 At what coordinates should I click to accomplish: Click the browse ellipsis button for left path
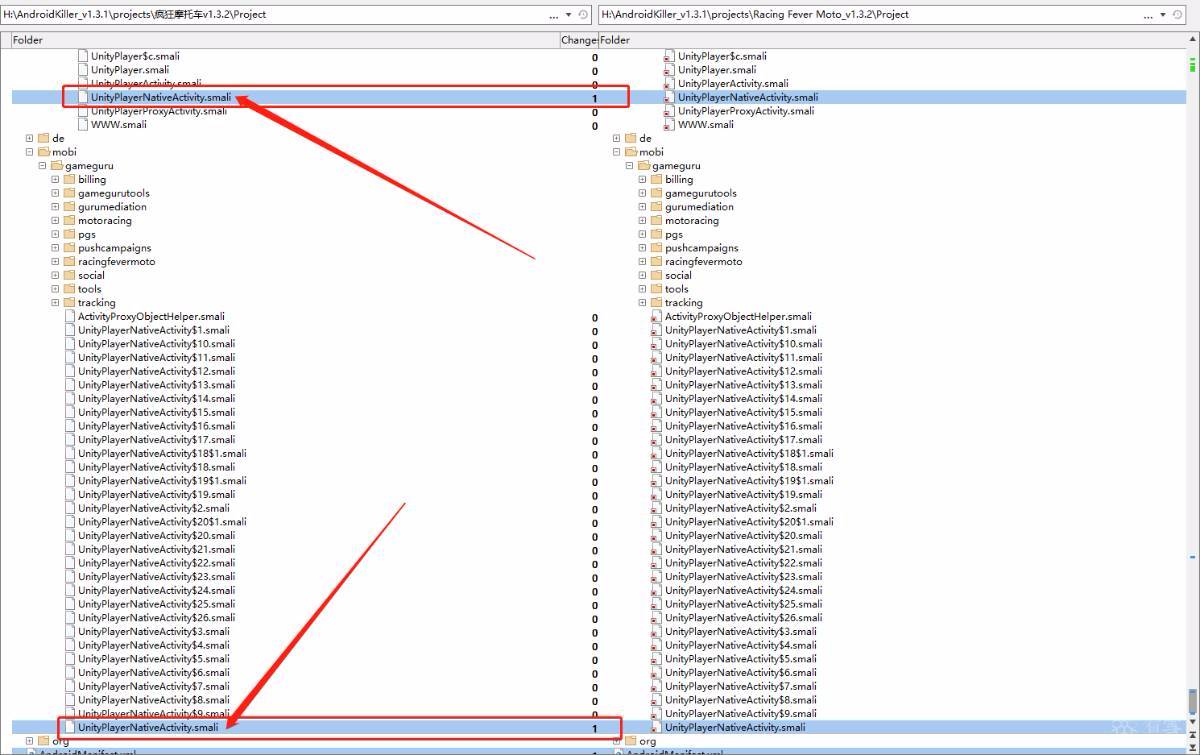(554, 15)
